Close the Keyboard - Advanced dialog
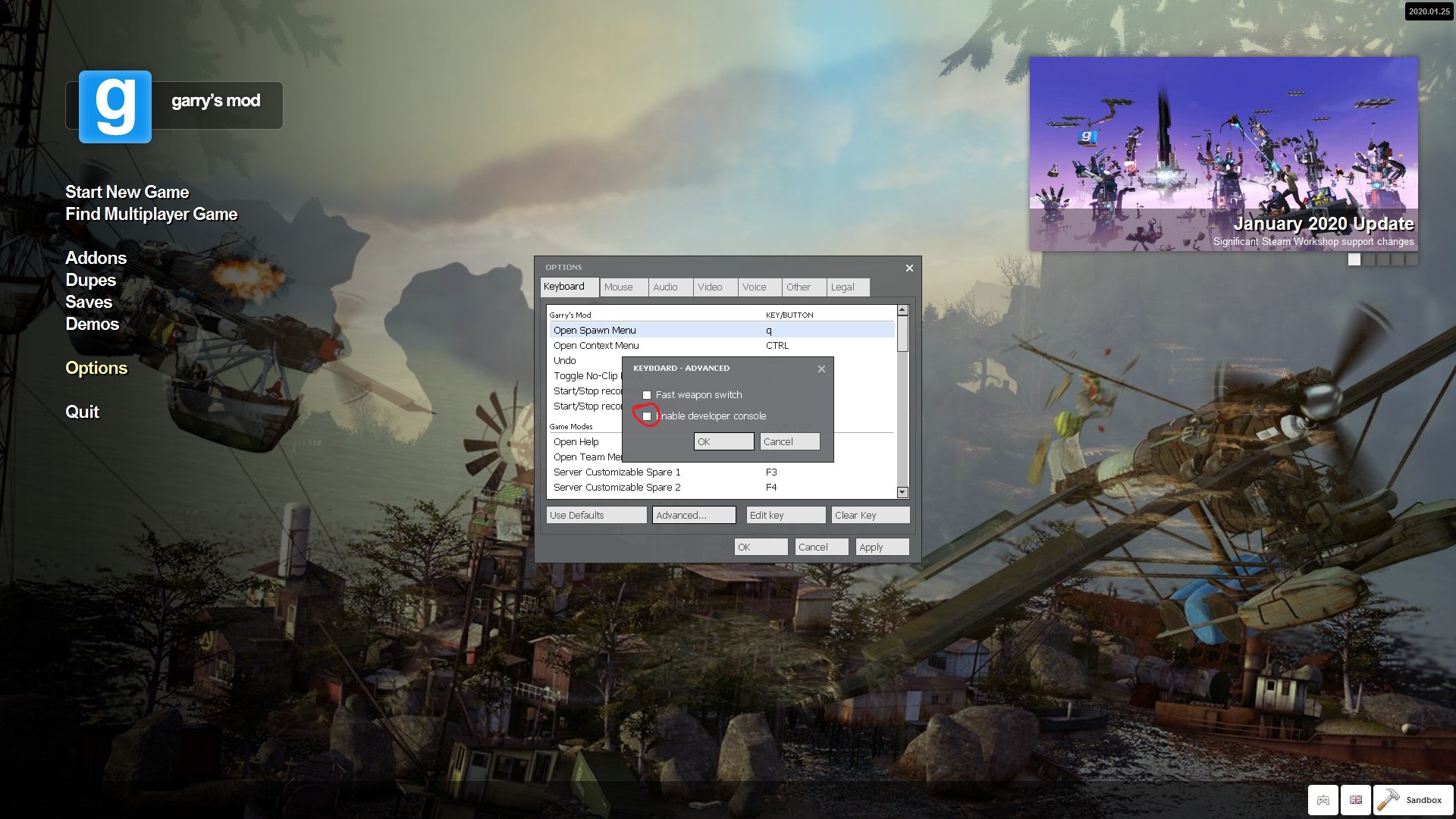Viewport: 1456px width, 819px height. (821, 369)
